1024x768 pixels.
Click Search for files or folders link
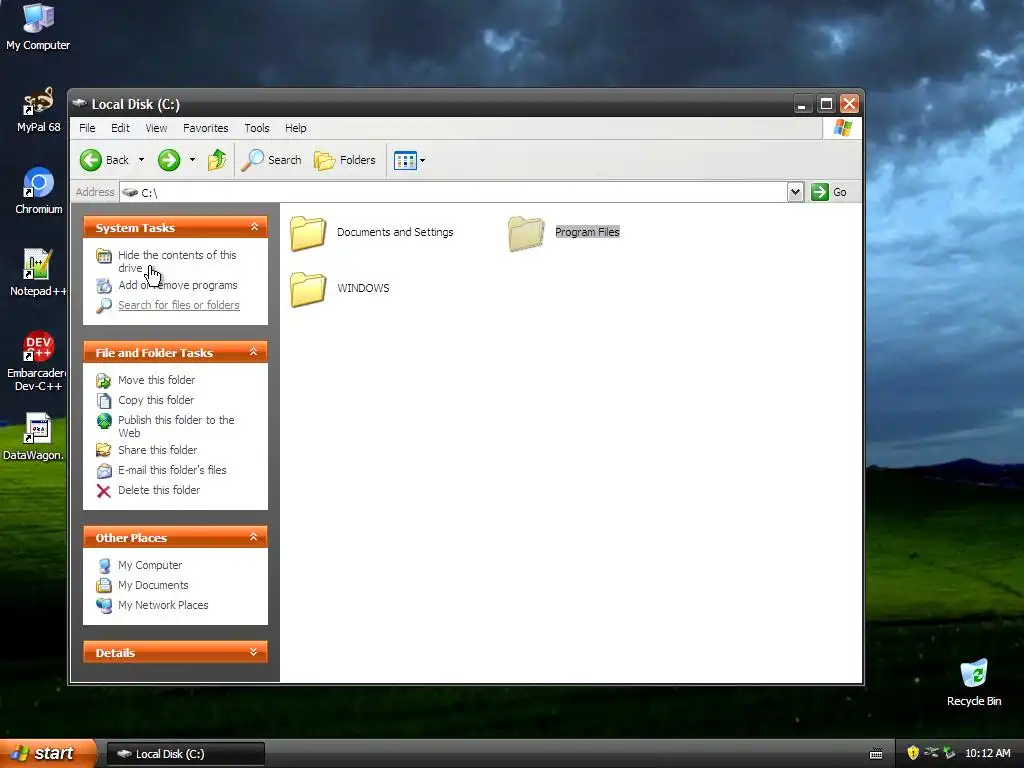pos(179,305)
